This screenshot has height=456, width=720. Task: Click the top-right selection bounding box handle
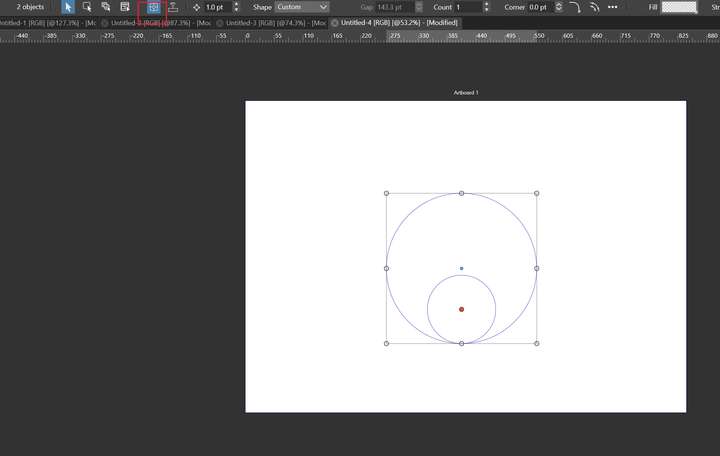(536, 193)
